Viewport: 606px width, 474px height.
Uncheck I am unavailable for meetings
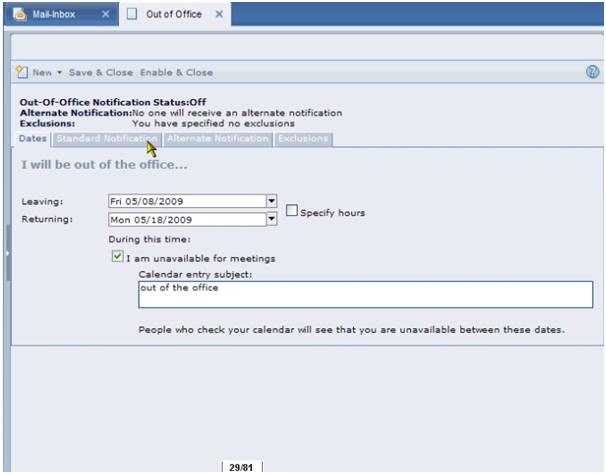tap(117, 256)
